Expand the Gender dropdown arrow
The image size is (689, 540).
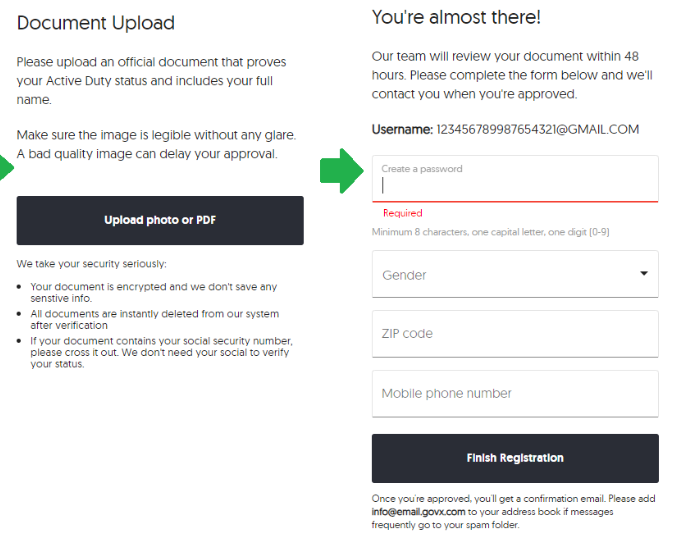643,273
